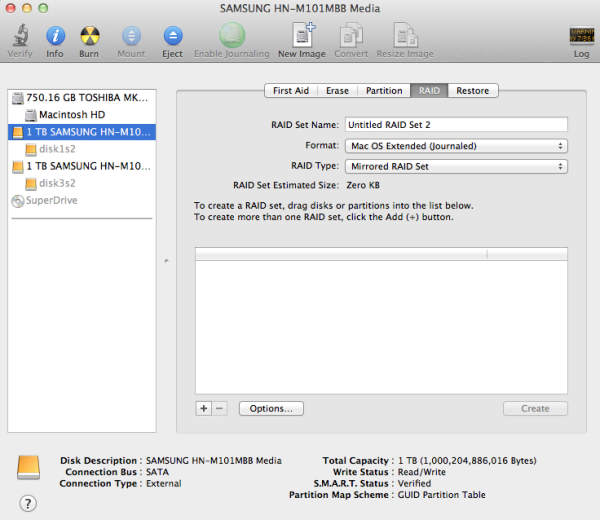
Task: Click the 'External' connection type value
Action: pos(164,483)
